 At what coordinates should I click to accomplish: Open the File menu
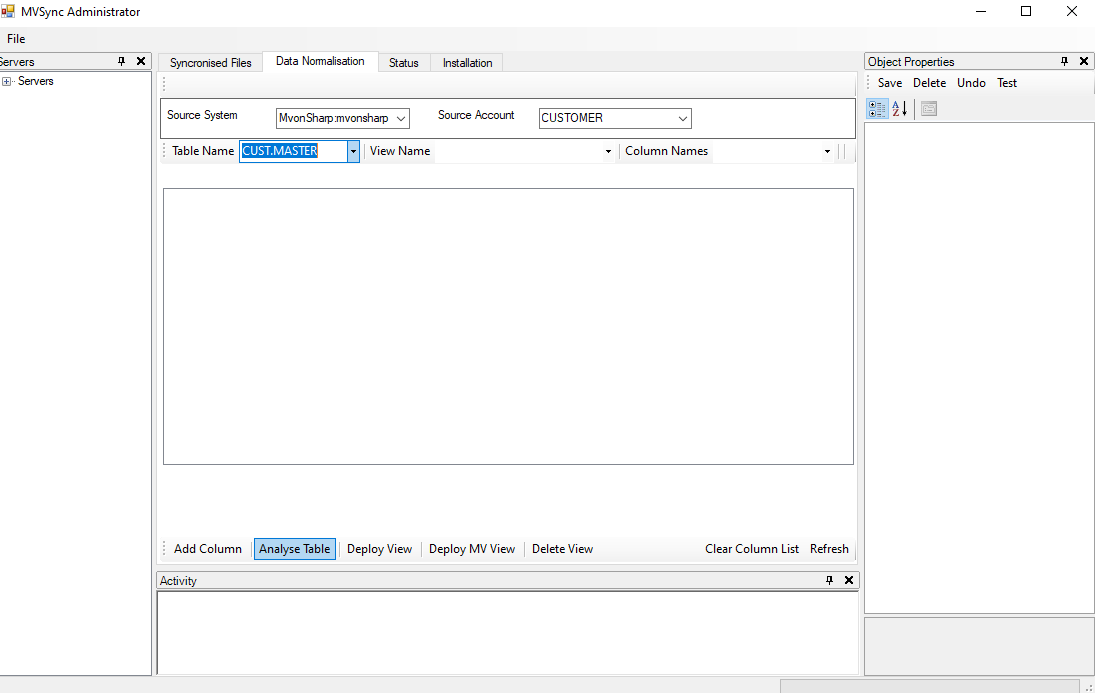(16, 39)
